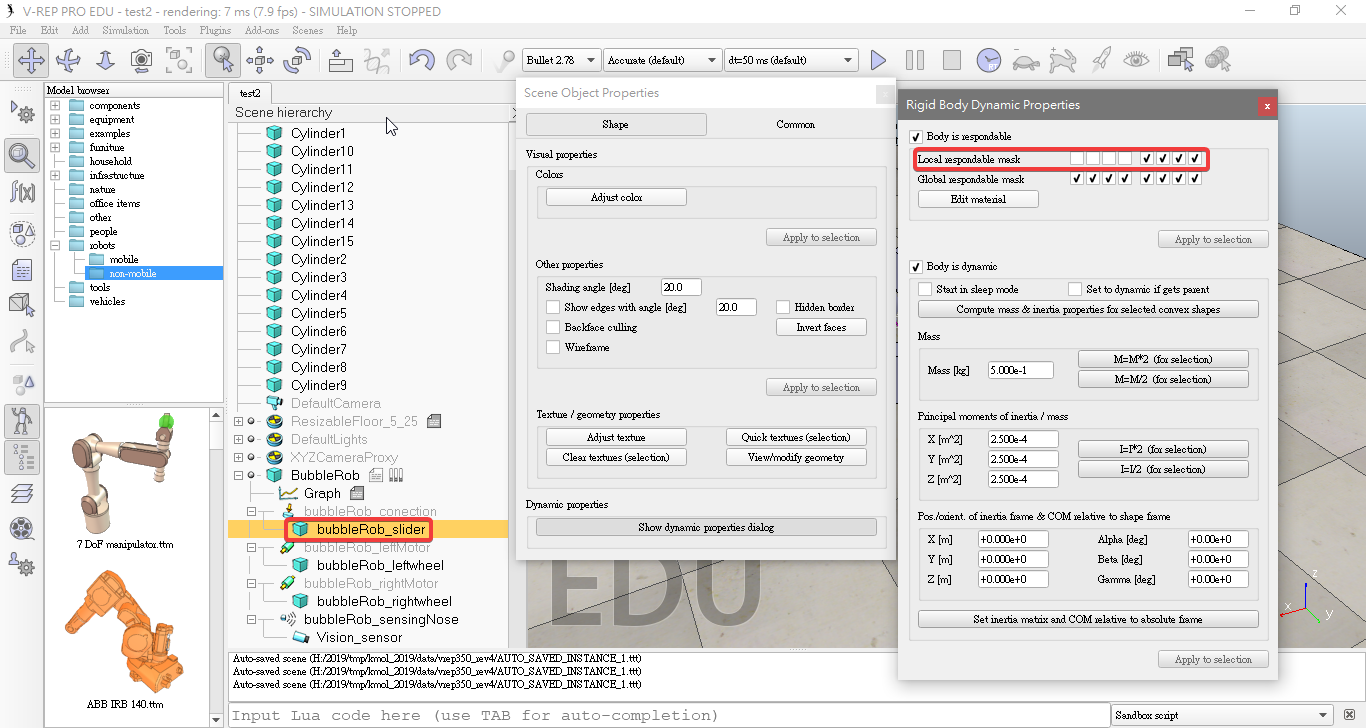Enable Set to dynamic if gets parent
This screenshot has height=728, width=1366.
1075,289
